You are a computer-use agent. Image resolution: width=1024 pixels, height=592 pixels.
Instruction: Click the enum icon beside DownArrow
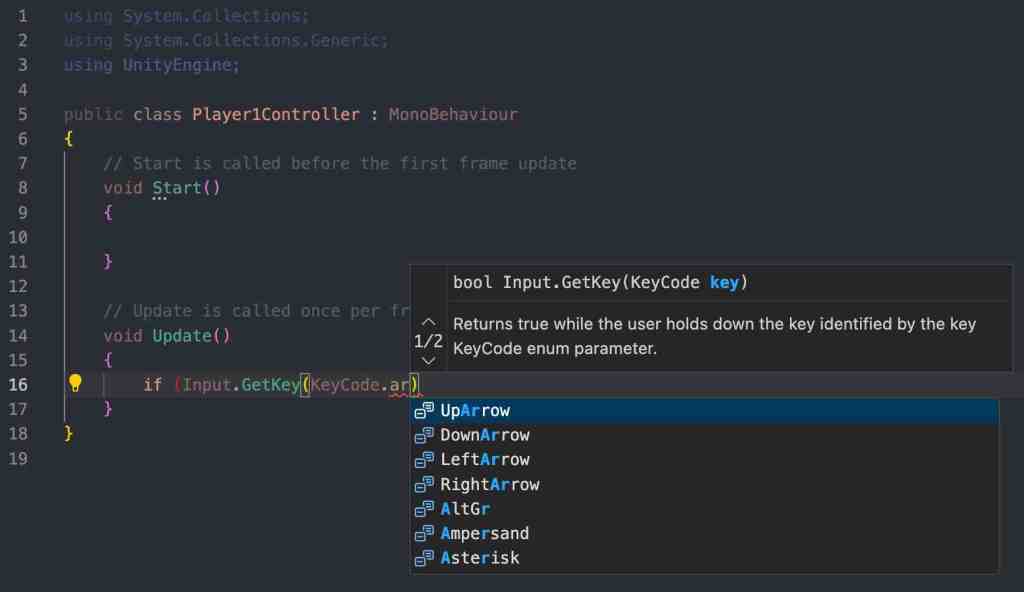pos(424,436)
